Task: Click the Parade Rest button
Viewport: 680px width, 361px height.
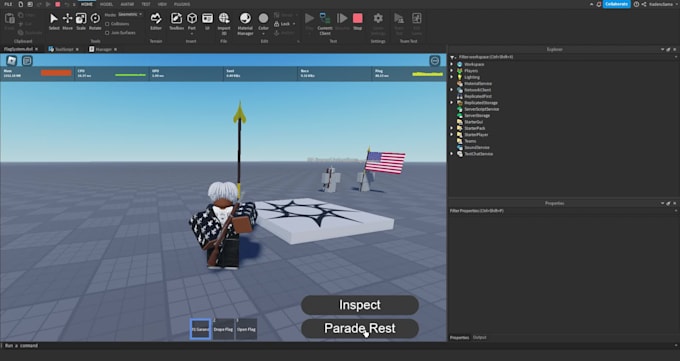Action: click(x=360, y=328)
